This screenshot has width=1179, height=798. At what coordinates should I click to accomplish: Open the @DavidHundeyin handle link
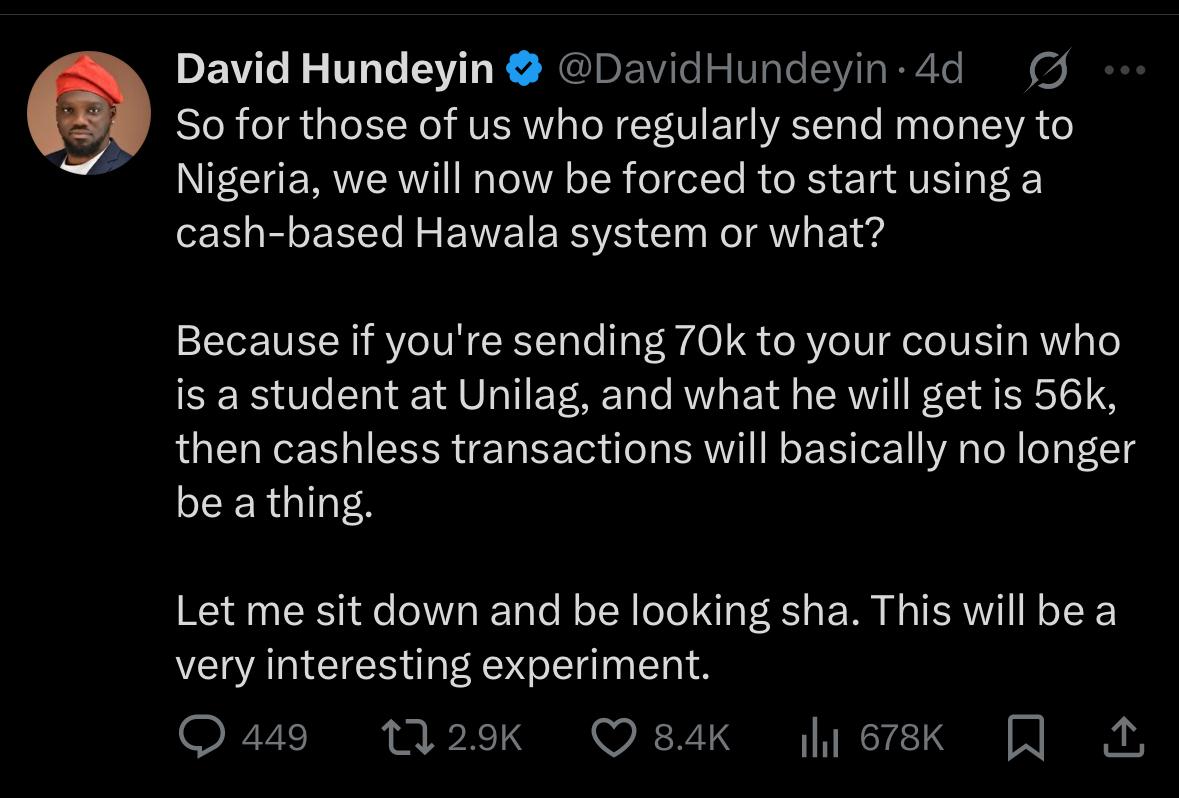pyautogui.click(x=723, y=69)
